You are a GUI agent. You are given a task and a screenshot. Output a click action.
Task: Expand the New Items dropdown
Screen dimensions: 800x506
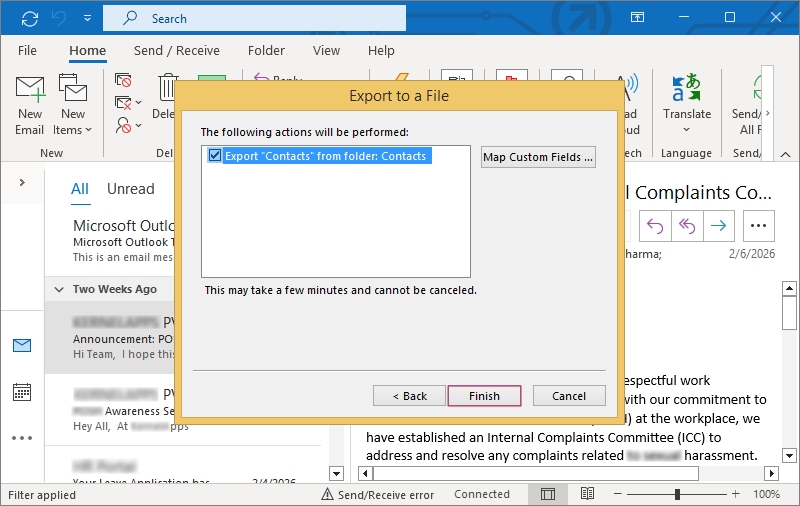click(x=73, y=130)
